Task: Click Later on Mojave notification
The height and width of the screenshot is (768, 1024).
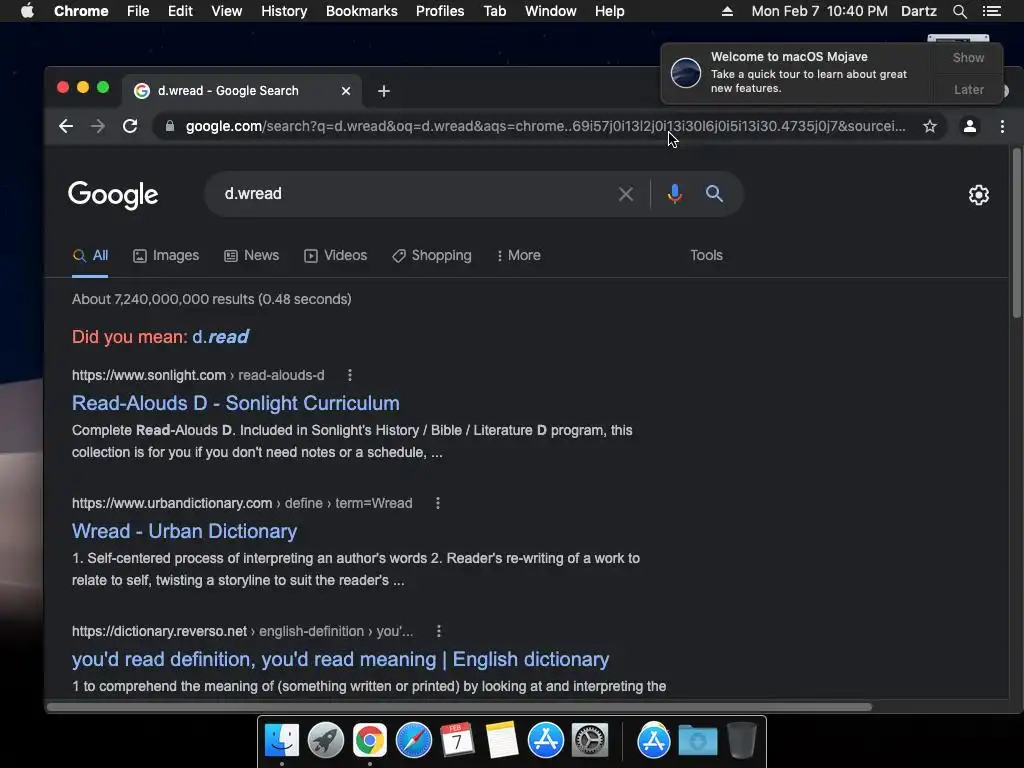Action: point(968,89)
